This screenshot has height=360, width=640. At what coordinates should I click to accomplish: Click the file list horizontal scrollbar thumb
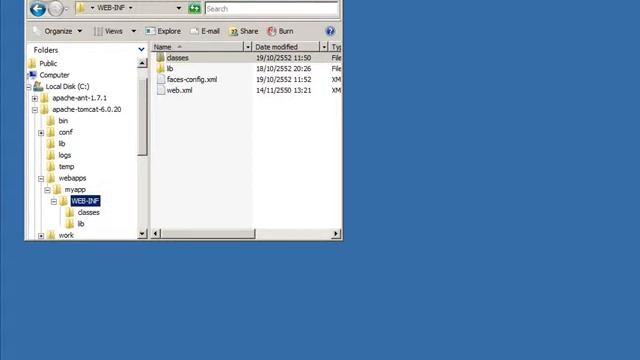coord(208,233)
